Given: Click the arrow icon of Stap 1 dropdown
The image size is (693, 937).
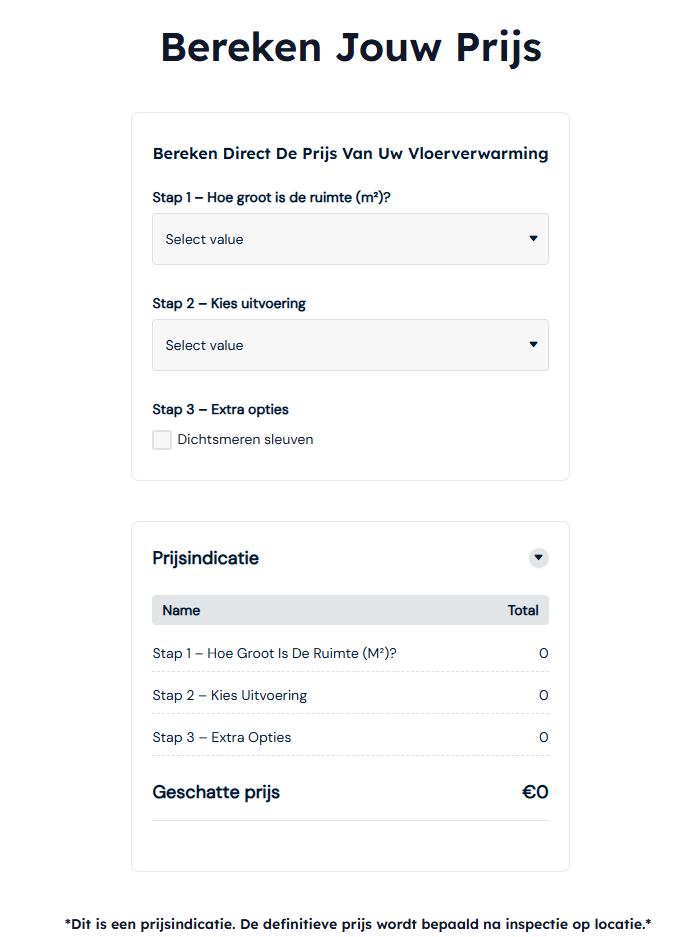Looking at the screenshot, I should 533,238.
